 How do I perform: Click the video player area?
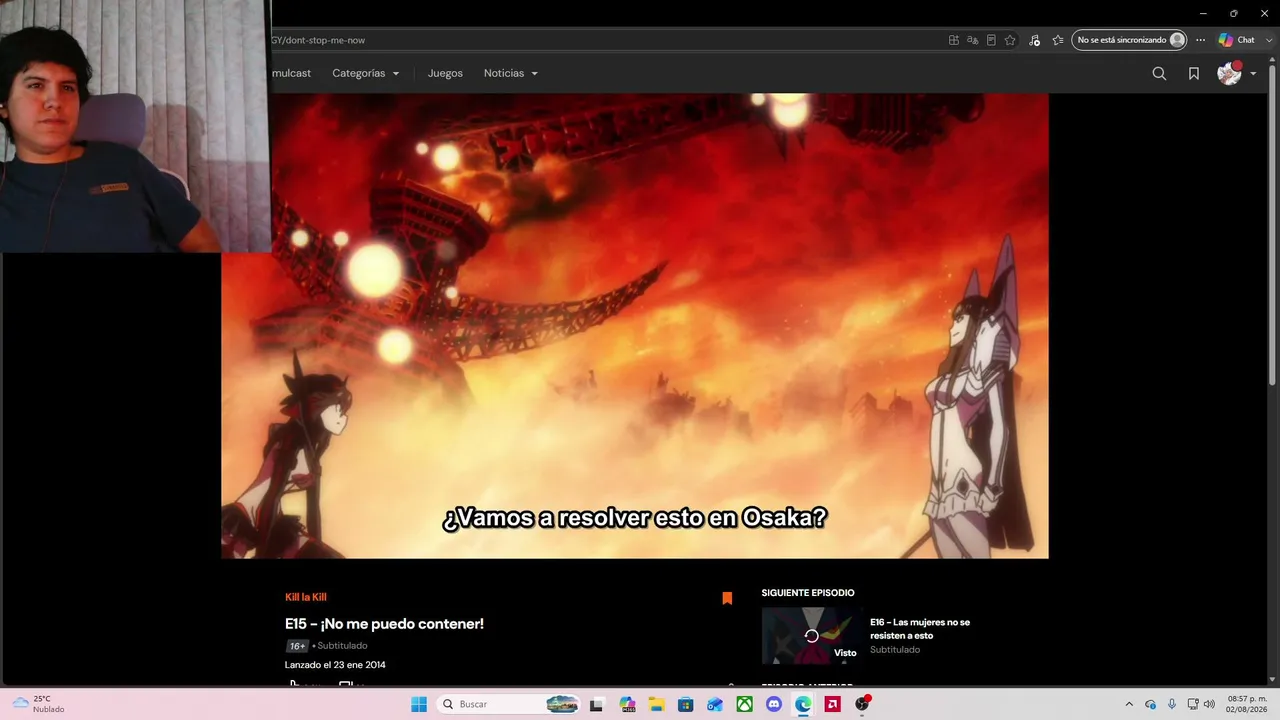click(x=634, y=326)
